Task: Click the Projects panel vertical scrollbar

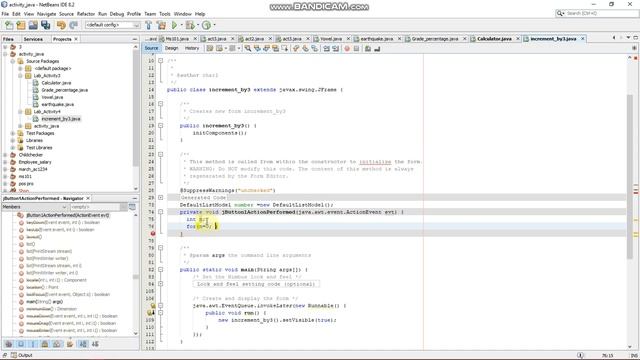Action: (136, 108)
